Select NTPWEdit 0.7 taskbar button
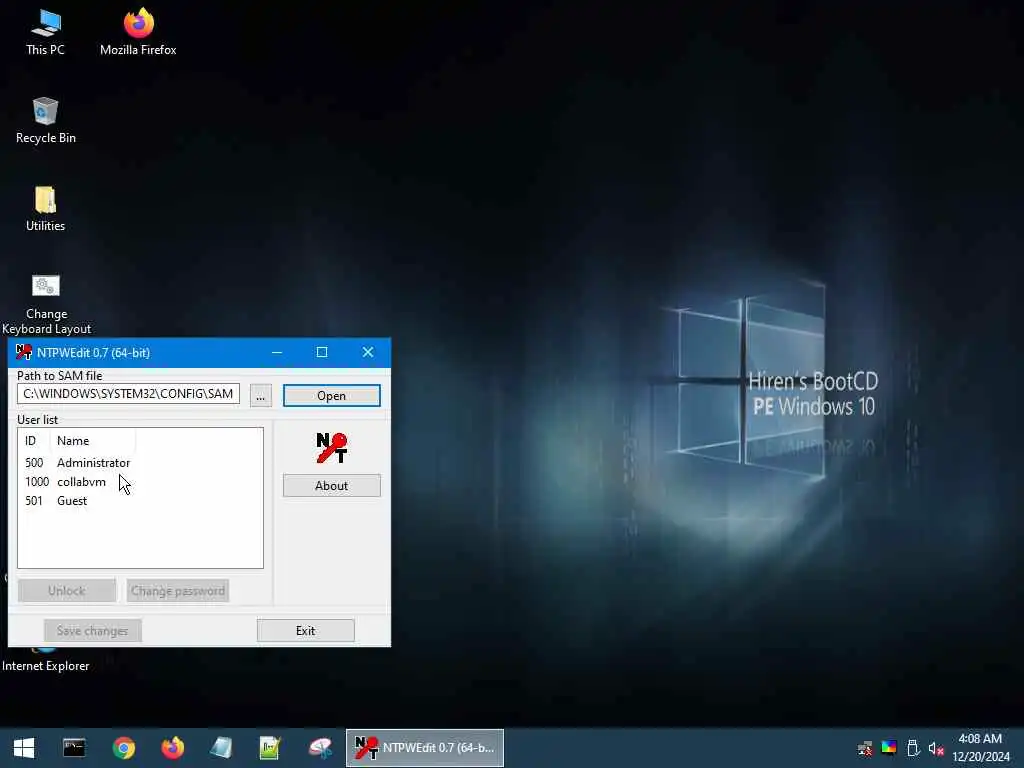The image size is (1024, 768). 424,748
